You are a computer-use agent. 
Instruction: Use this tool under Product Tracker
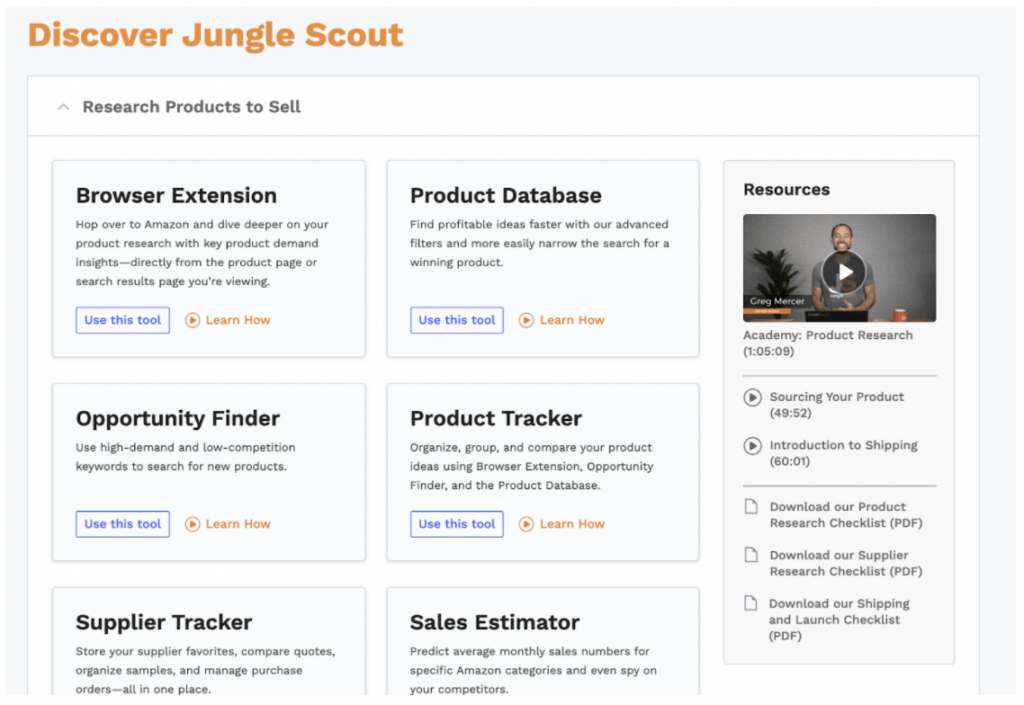457,524
